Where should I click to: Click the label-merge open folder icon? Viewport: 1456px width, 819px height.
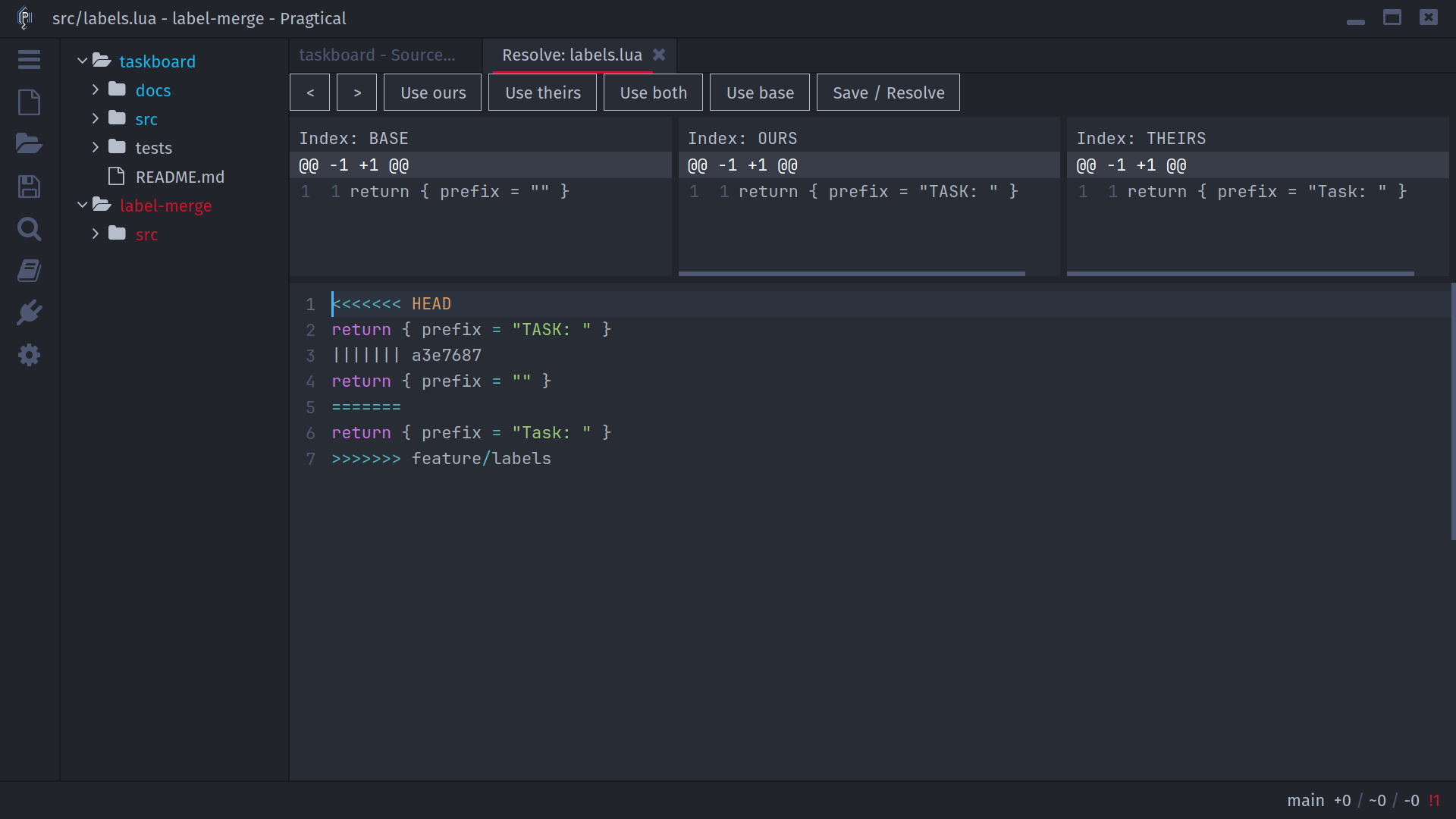(102, 205)
